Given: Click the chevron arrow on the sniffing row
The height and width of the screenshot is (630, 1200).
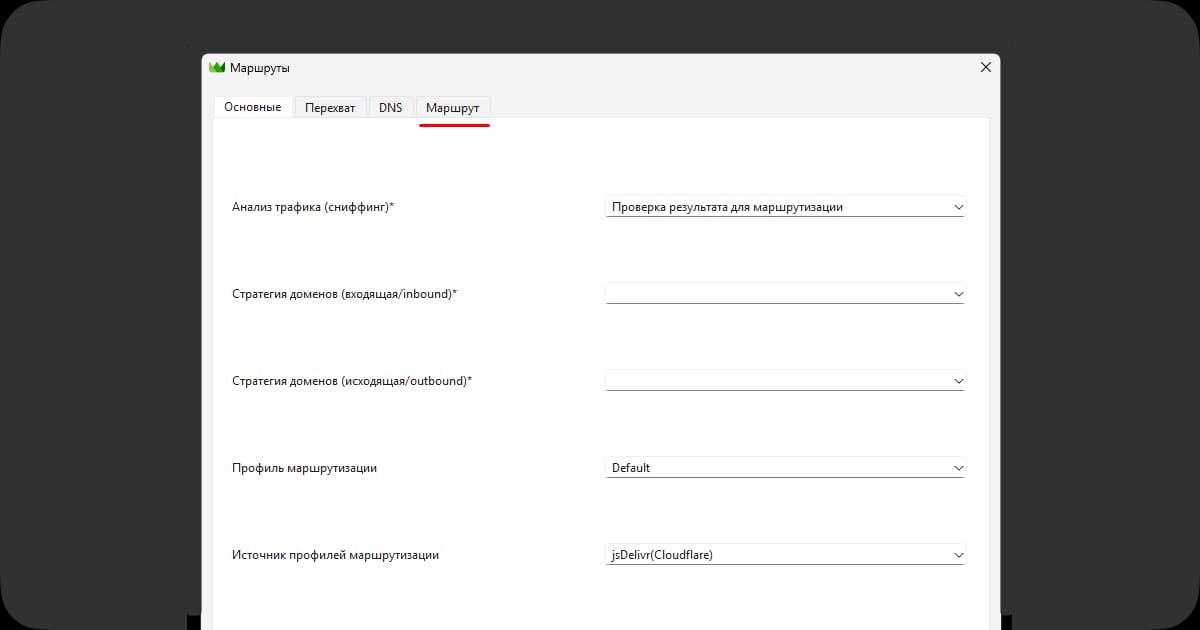Looking at the screenshot, I should pos(958,208).
